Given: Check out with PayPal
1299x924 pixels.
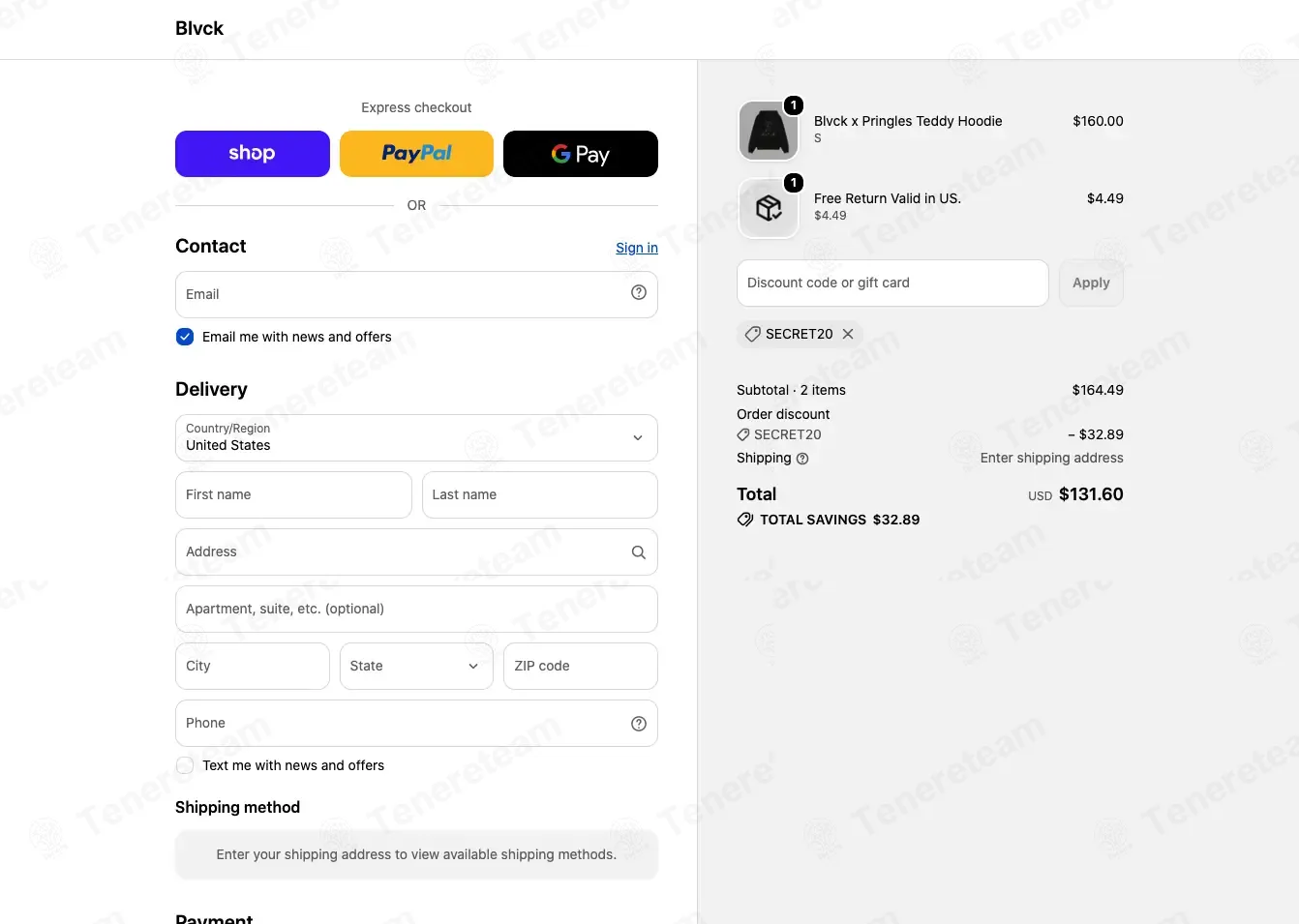Looking at the screenshot, I should (x=416, y=154).
